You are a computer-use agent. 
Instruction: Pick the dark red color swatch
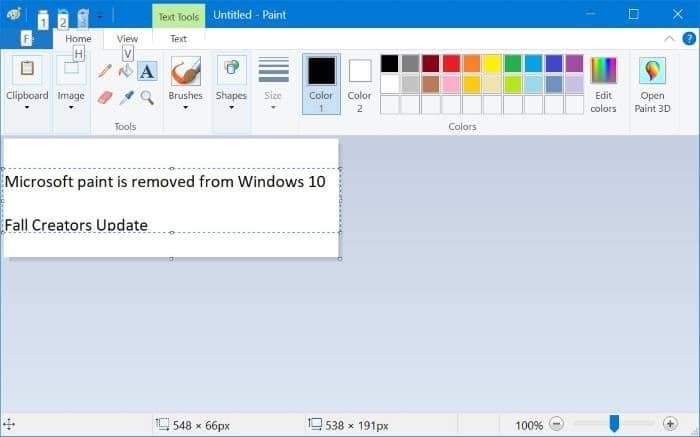431,63
